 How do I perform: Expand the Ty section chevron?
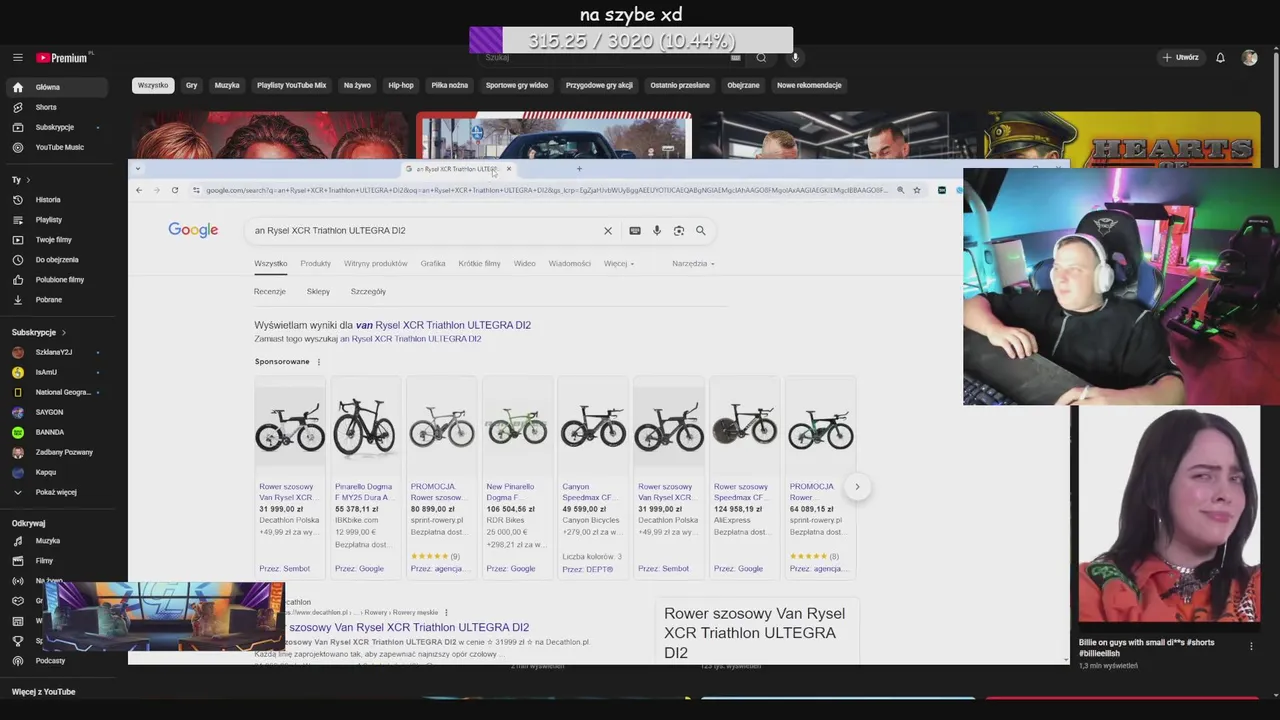(28, 180)
